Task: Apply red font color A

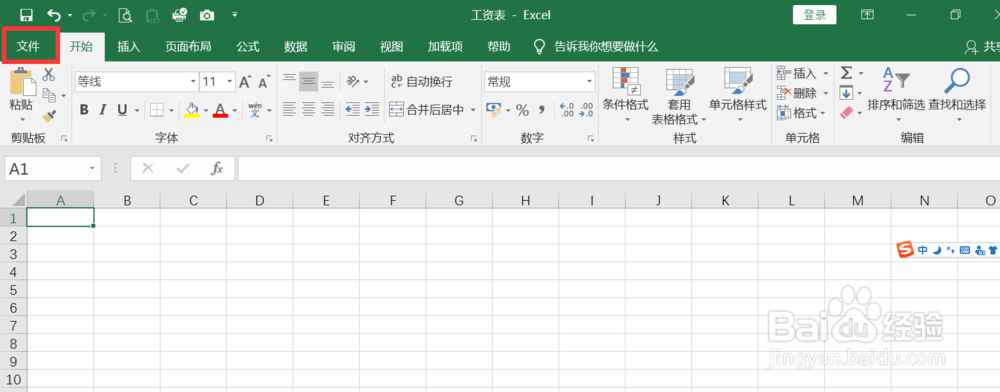Action: tap(221, 110)
